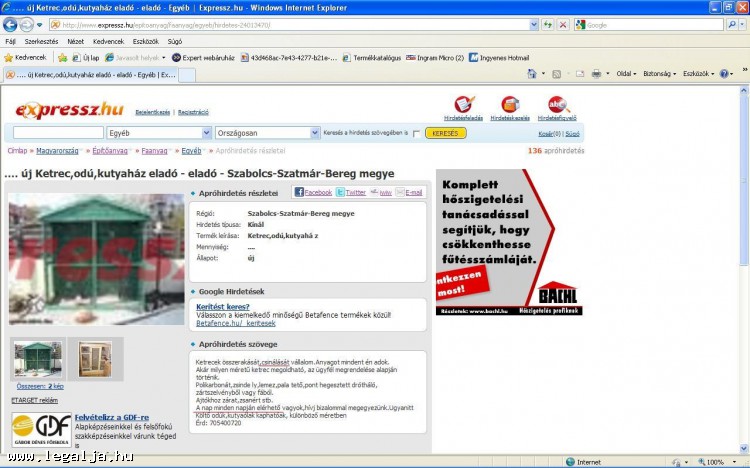750x468 pixels.
Task: Open the Egyéb category dropdown
Action: pyautogui.click(x=158, y=133)
